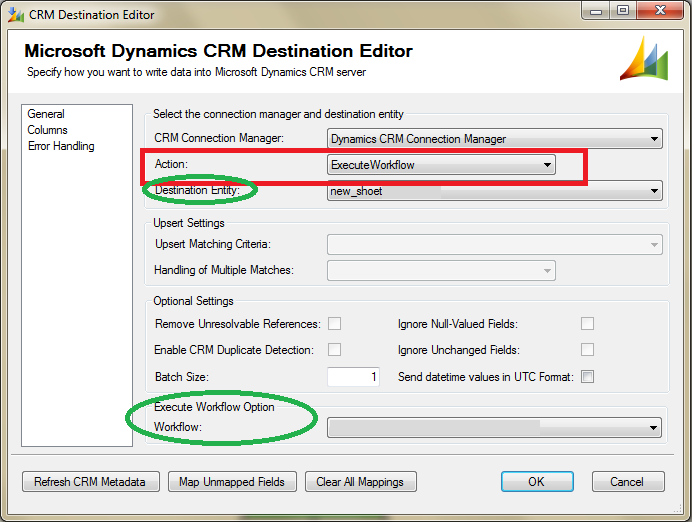Click the Cancel button
The height and width of the screenshot is (522, 692).
[x=628, y=481]
